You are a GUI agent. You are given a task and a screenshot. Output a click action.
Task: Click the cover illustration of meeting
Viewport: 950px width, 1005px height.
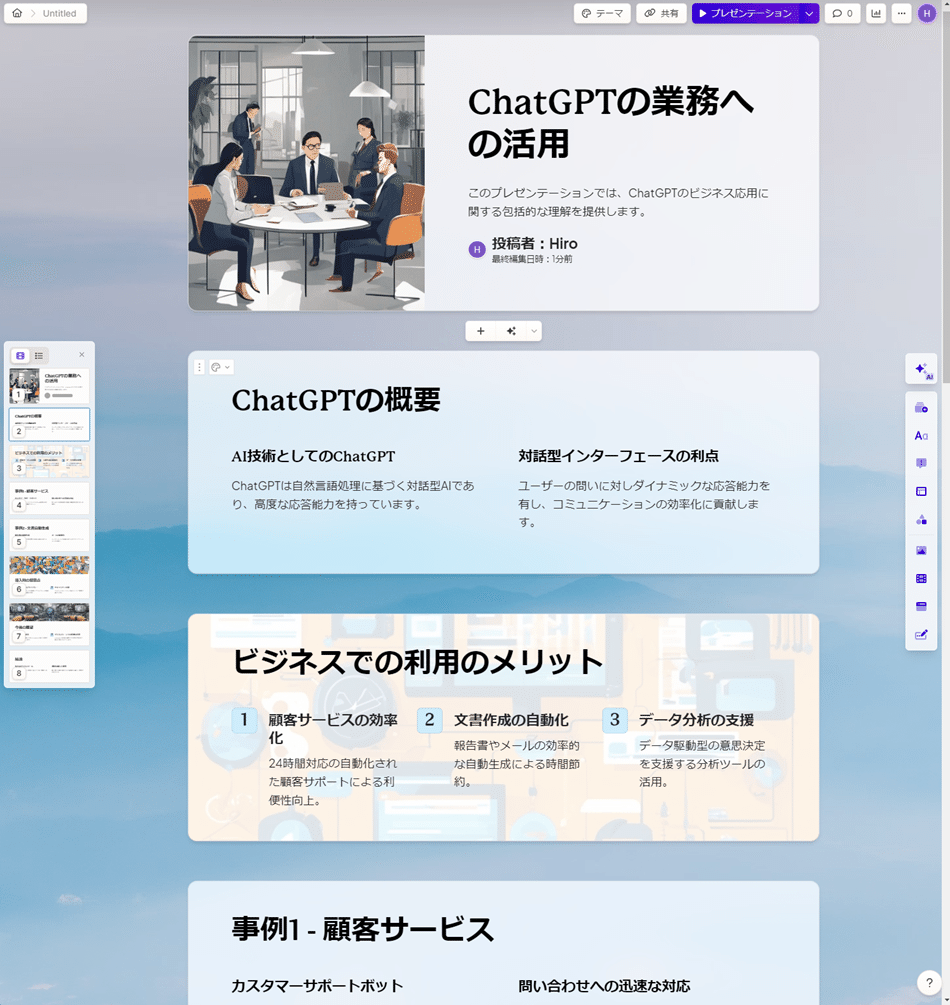pyautogui.click(x=306, y=173)
